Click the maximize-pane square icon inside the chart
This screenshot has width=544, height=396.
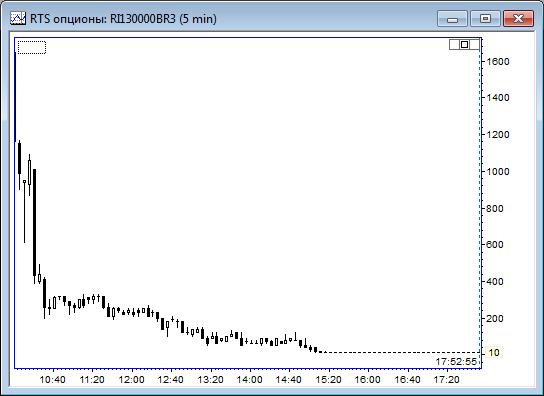click(x=464, y=44)
